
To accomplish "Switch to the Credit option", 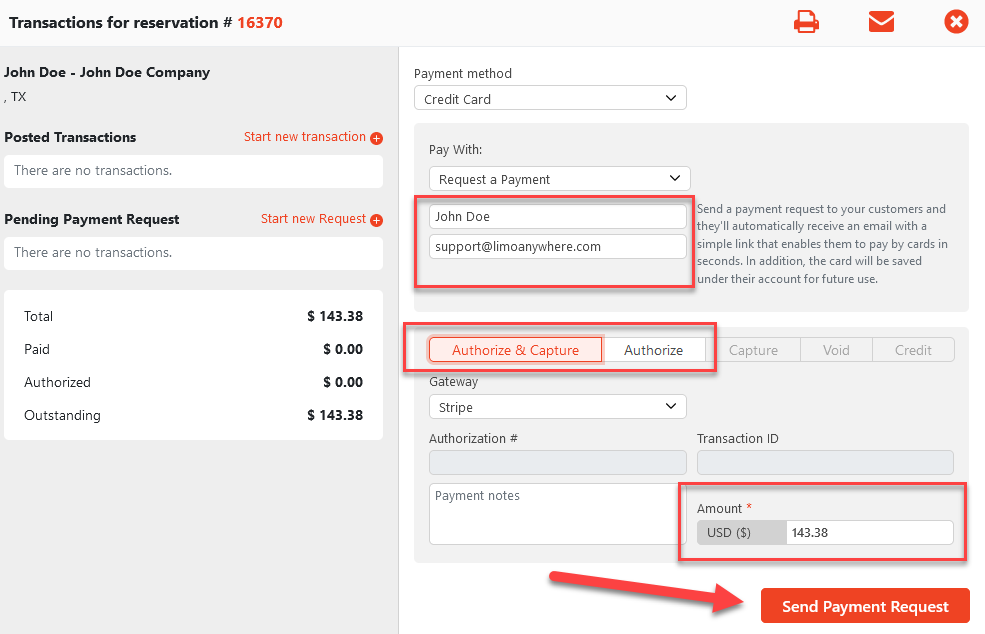I will pyautogui.click(x=913, y=350).
